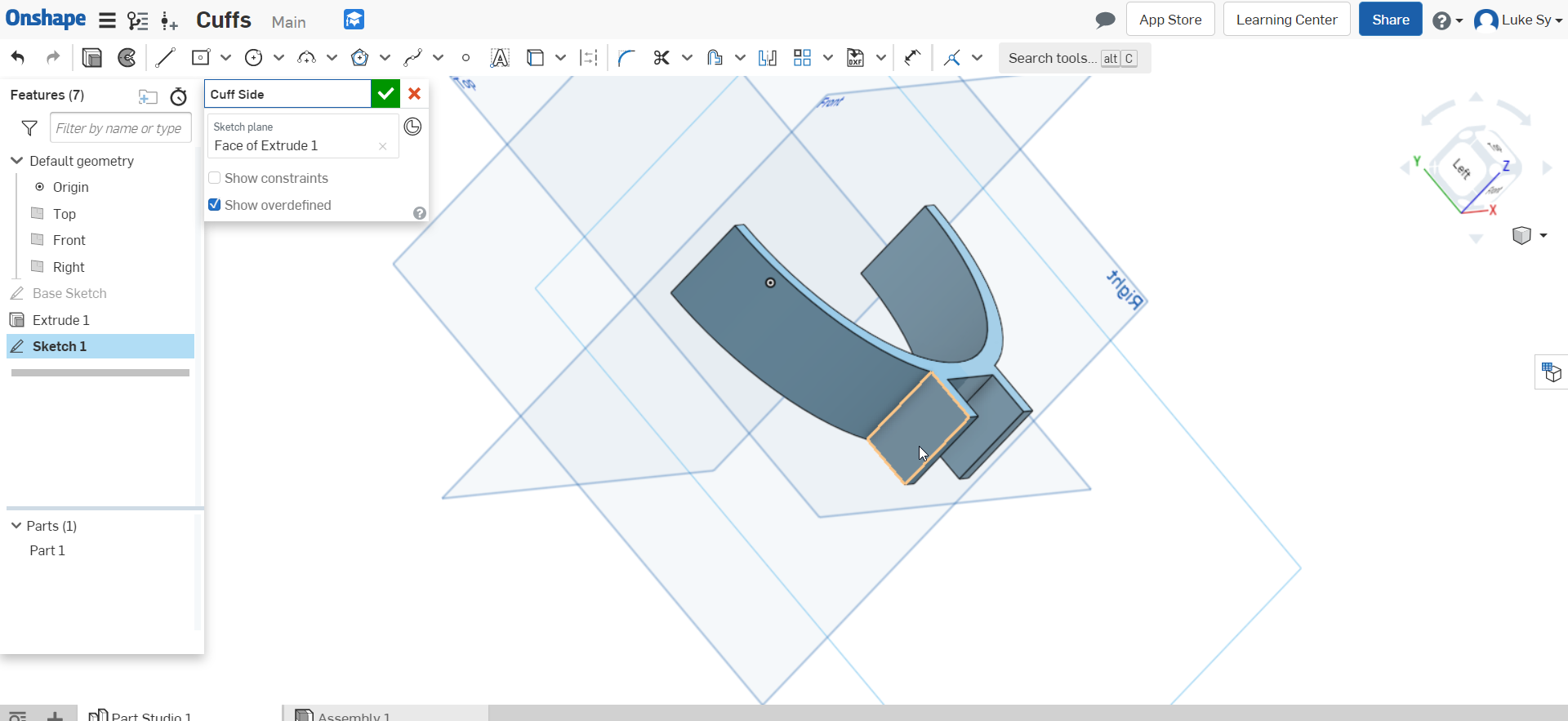Image resolution: width=1568 pixels, height=721 pixels.
Task: Open the feature filter funnel icon
Action: pyautogui.click(x=29, y=128)
